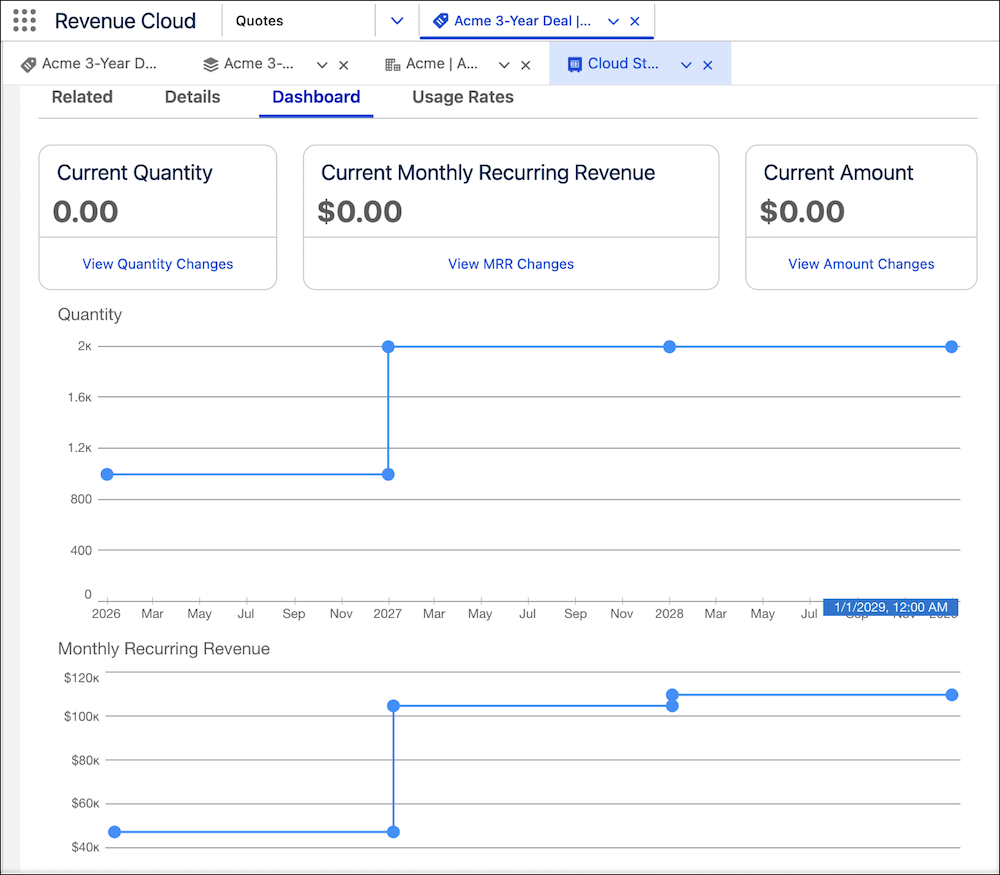Click the Current Monthly Recurring Revenue $0.00 value
The image size is (1000, 875).
click(360, 212)
